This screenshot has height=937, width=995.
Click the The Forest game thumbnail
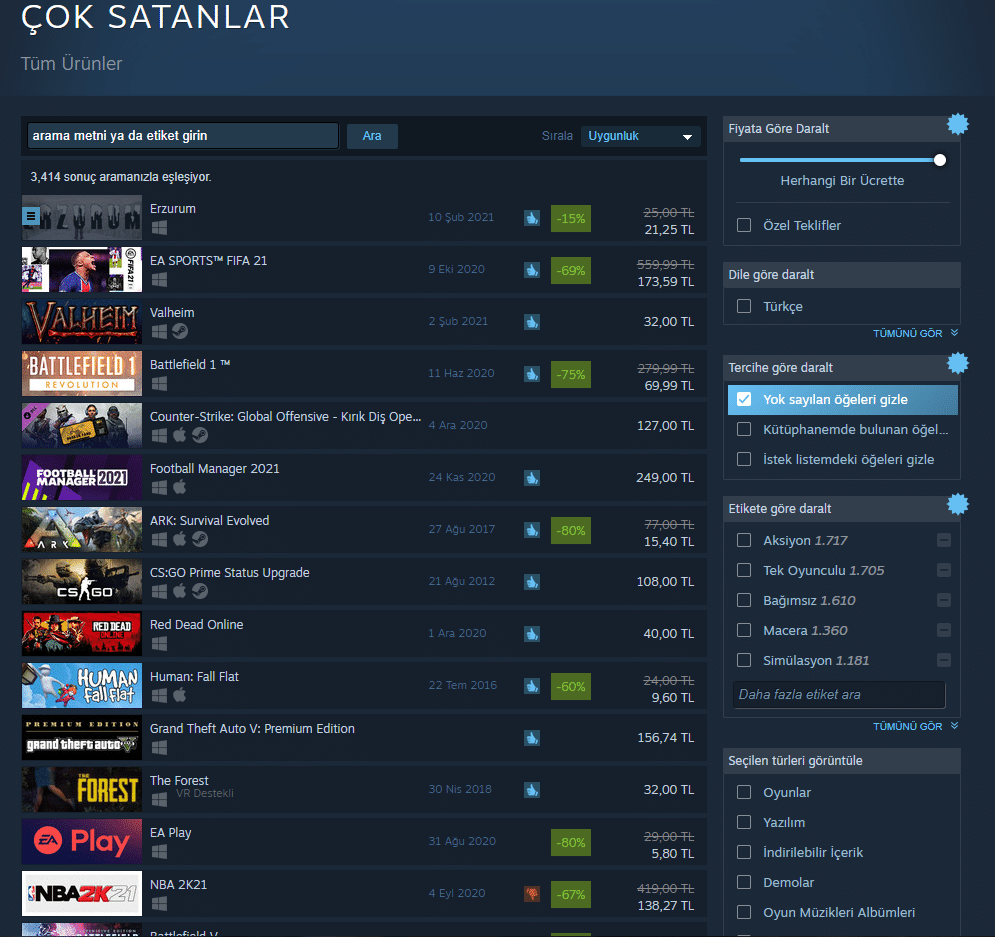[82, 790]
